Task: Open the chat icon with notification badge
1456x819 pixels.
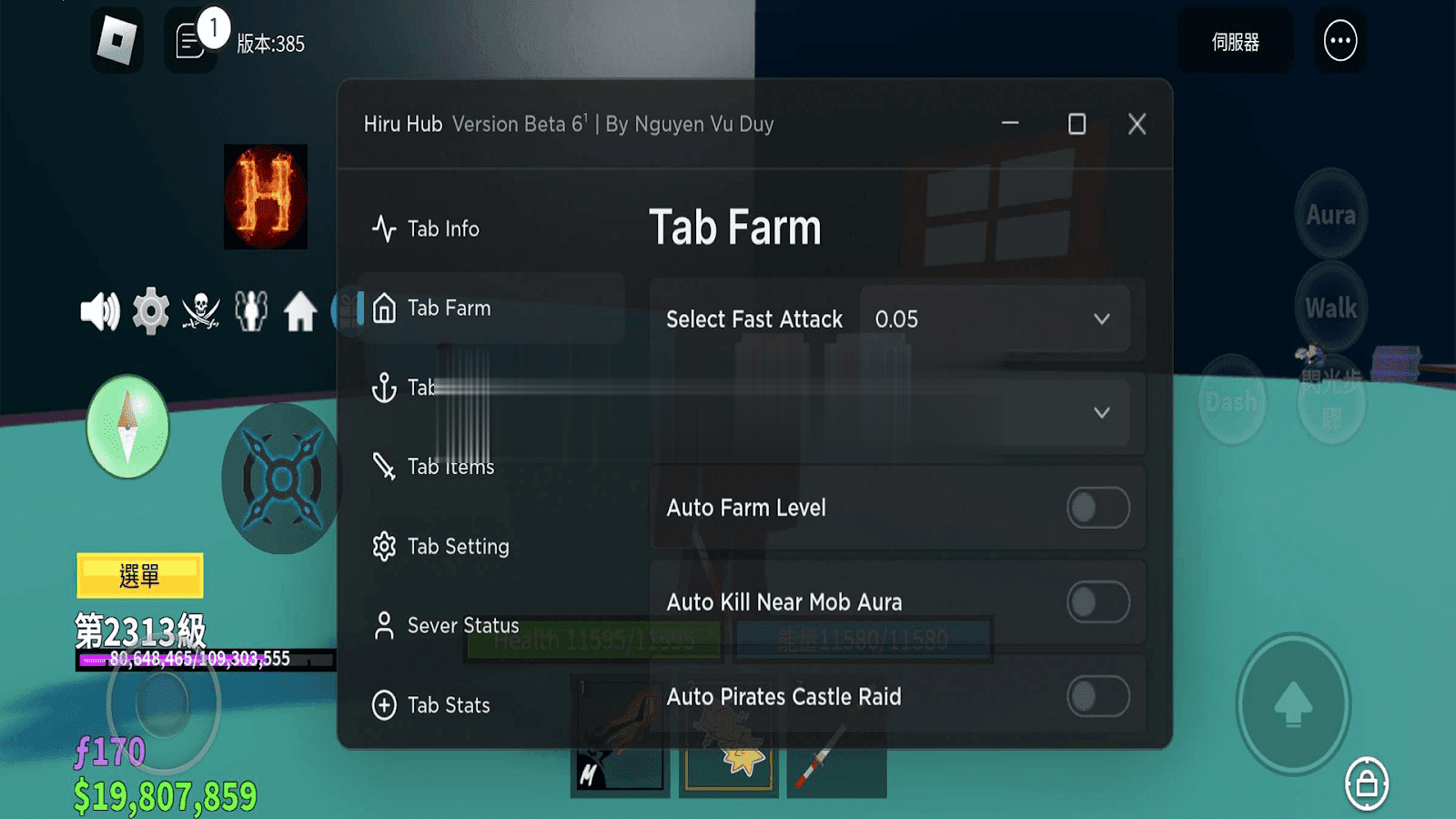Action: click(192, 41)
